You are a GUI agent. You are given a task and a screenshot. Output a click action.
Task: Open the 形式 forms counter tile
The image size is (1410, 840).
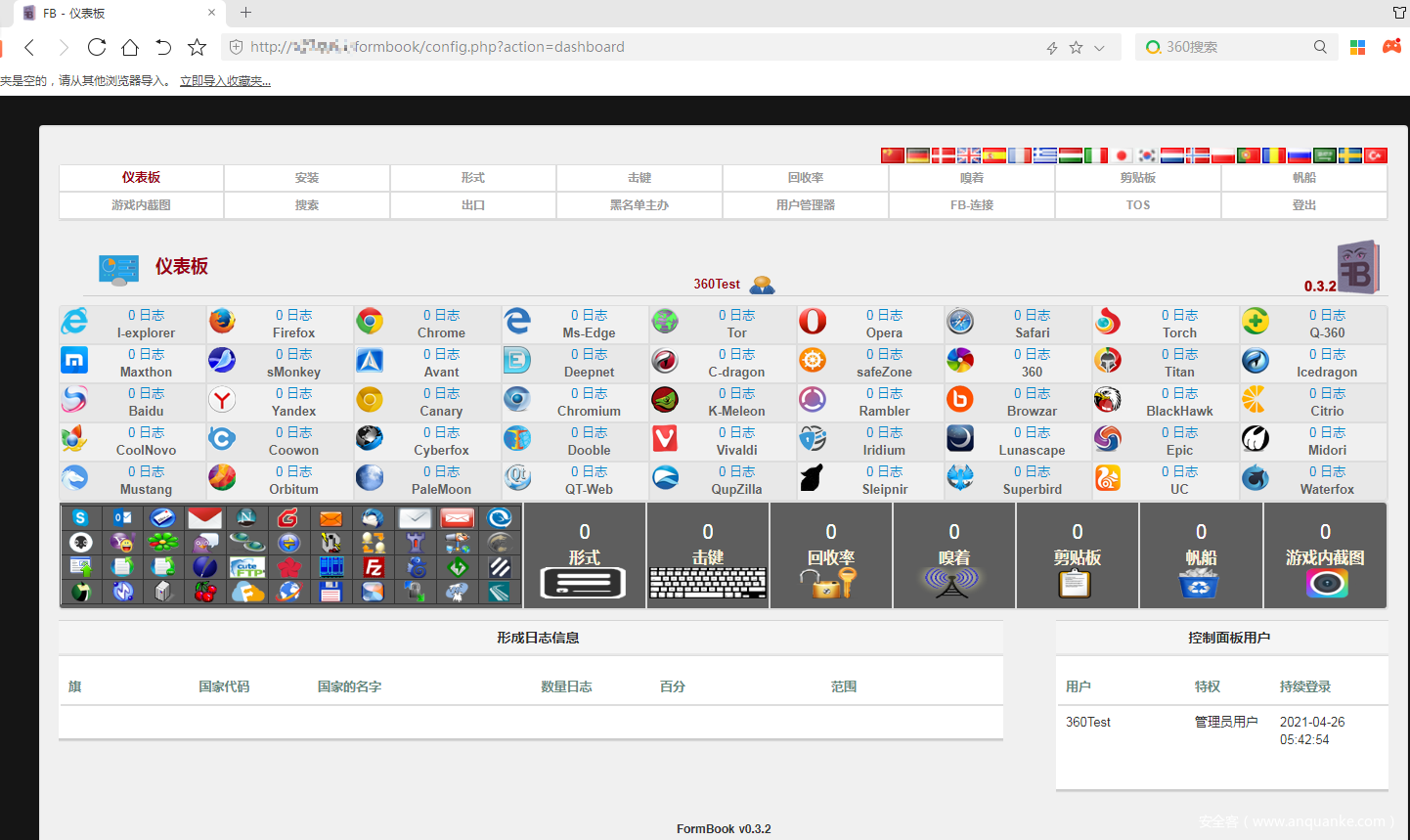tap(585, 555)
